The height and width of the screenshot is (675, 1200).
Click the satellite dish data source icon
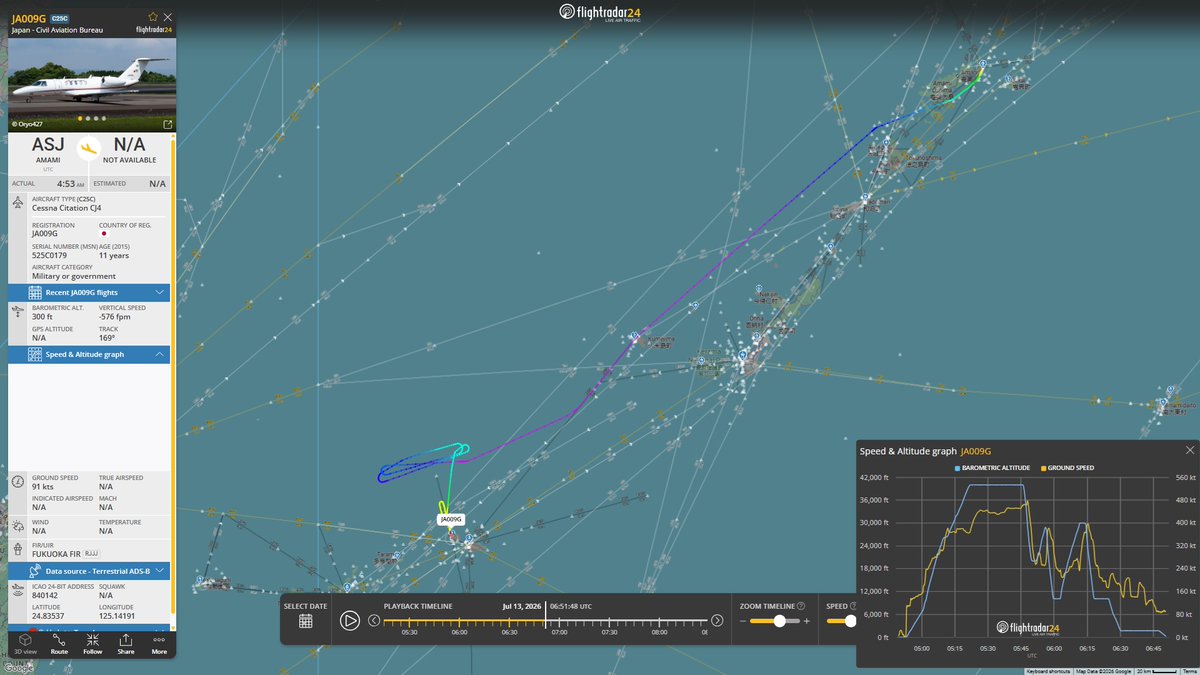pyautogui.click(x=35, y=571)
